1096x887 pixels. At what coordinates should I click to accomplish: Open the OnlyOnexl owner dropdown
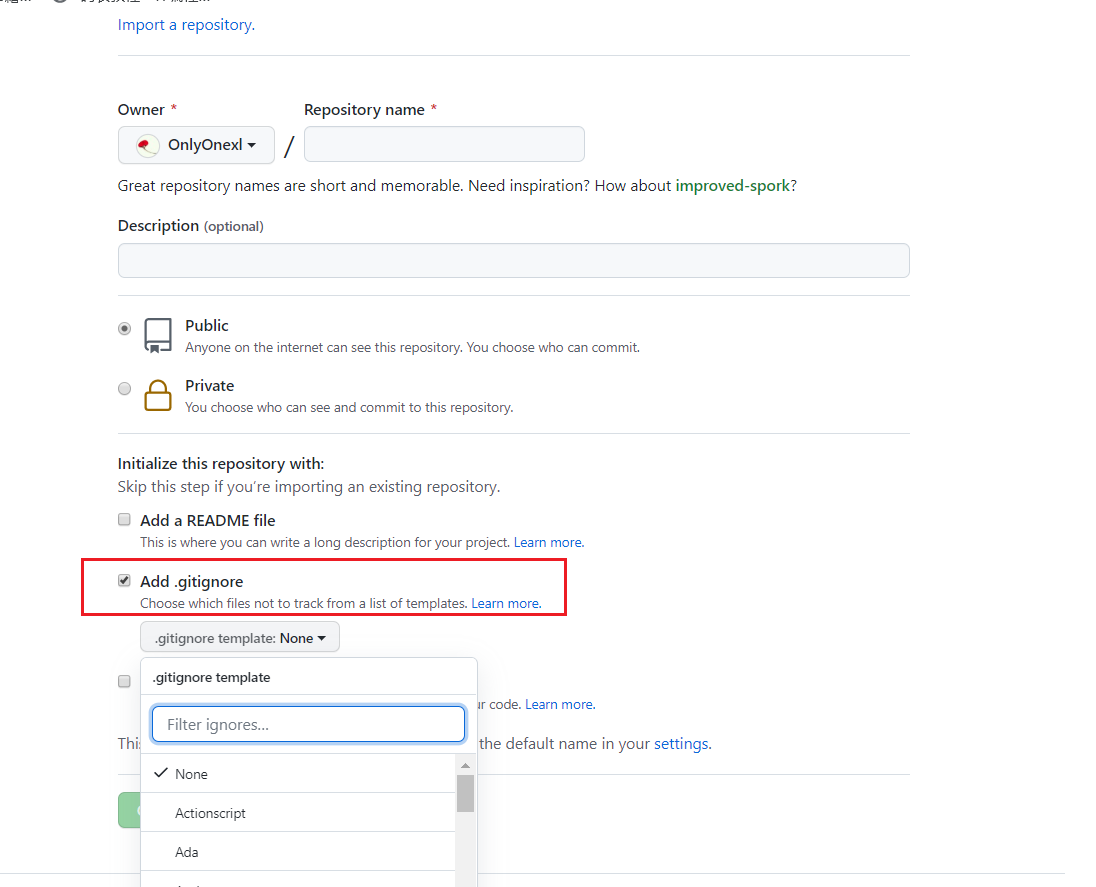196,145
